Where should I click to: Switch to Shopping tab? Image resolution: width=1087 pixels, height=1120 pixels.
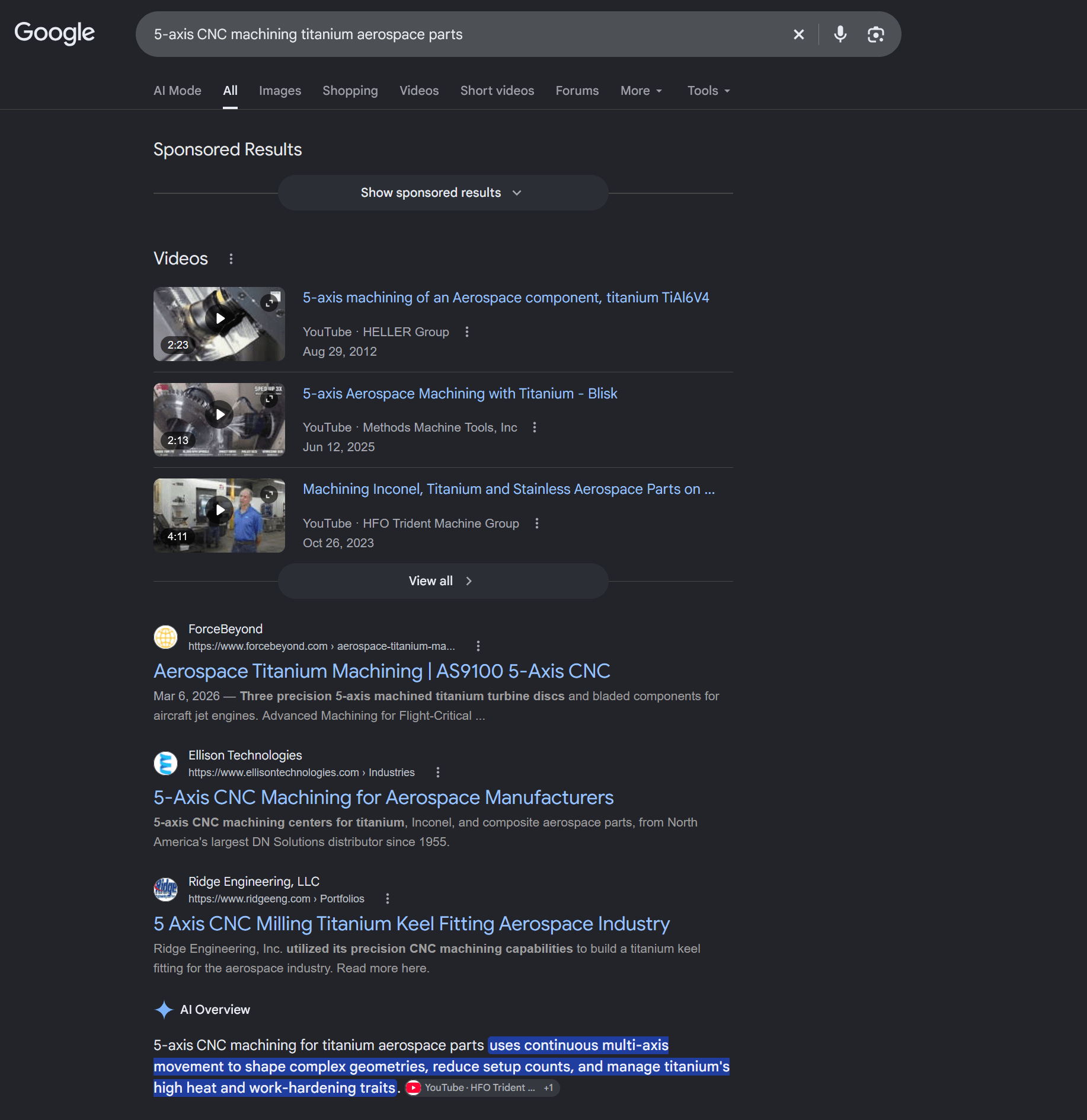(x=350, y=91)
